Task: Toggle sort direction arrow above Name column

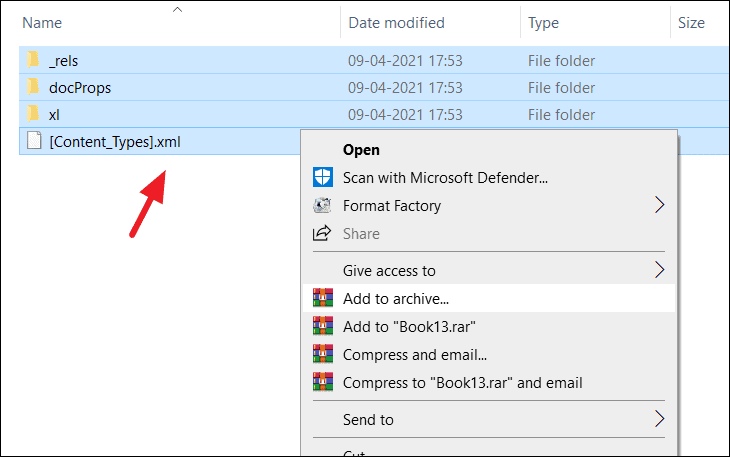Action: tap(177, 9)
